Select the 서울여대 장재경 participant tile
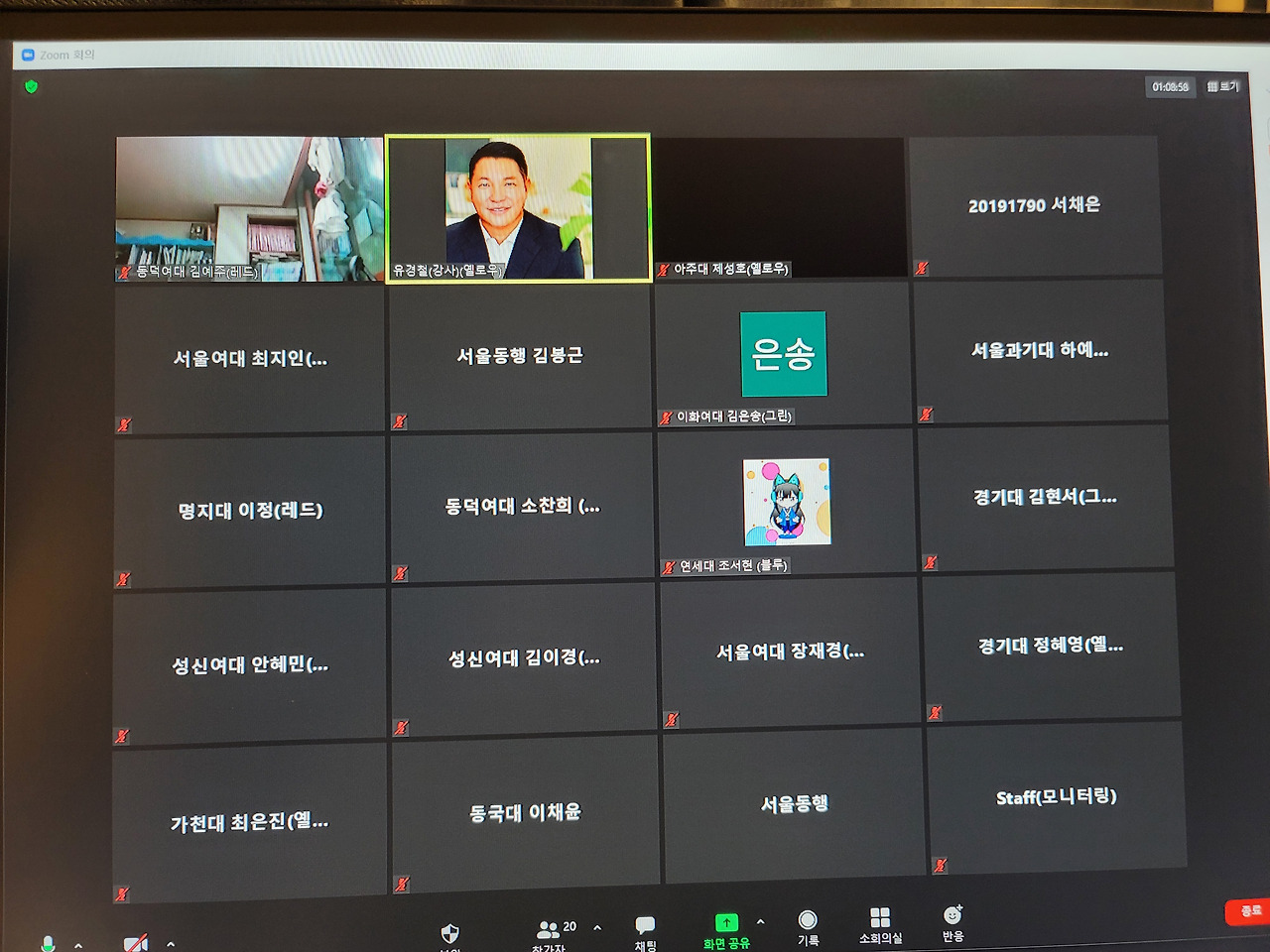Viewport: 1270px width, 952px height. tap(790, 653)
